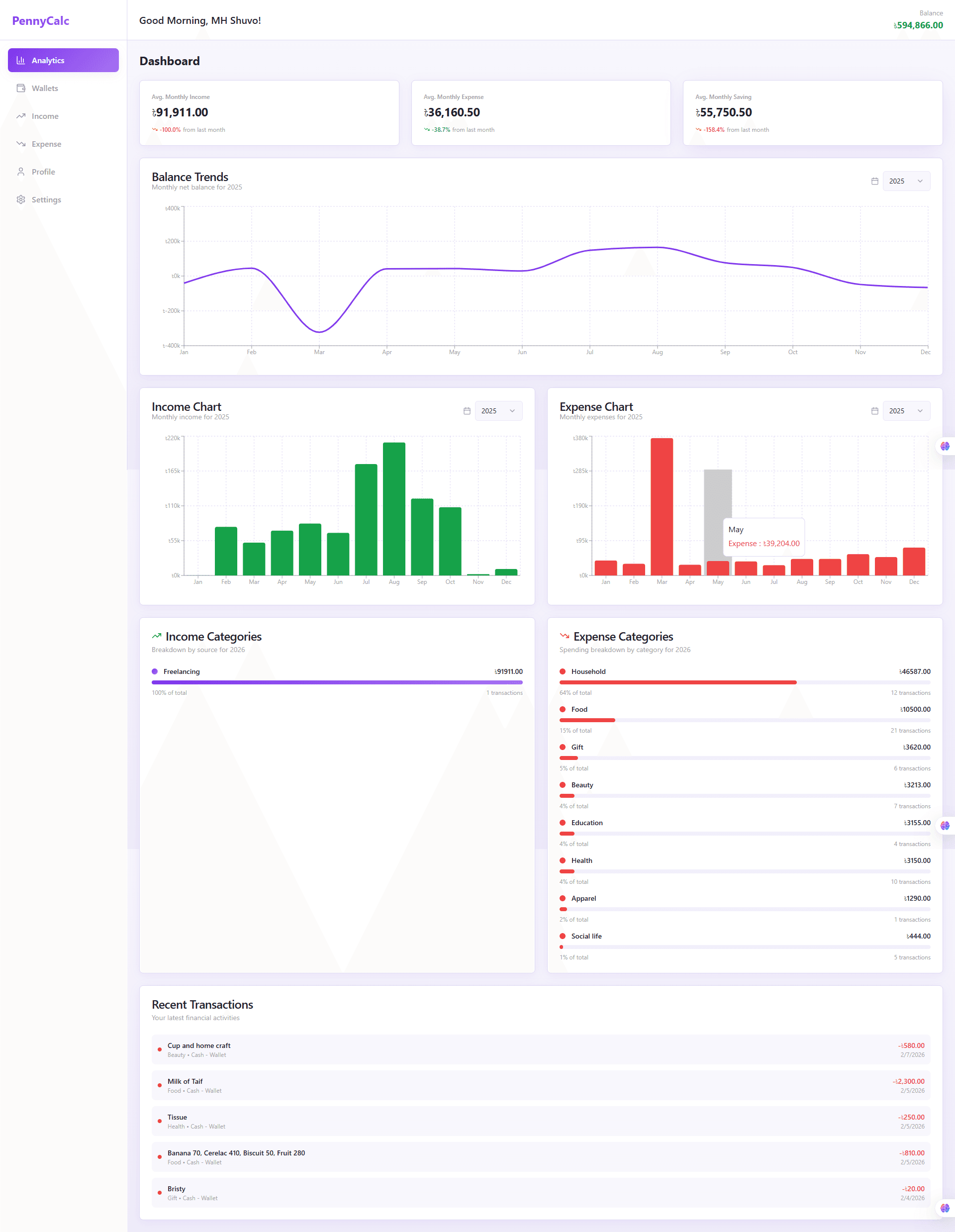Click the calendar icon on the Expense Chart
This screenshot has height=1232, width=955.
874,411
